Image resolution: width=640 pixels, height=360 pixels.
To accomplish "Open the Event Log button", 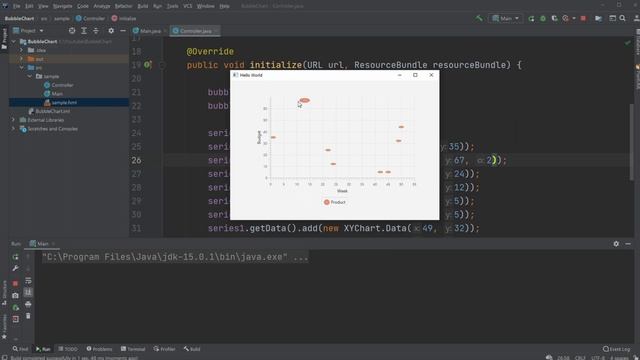I will (617, 349).
